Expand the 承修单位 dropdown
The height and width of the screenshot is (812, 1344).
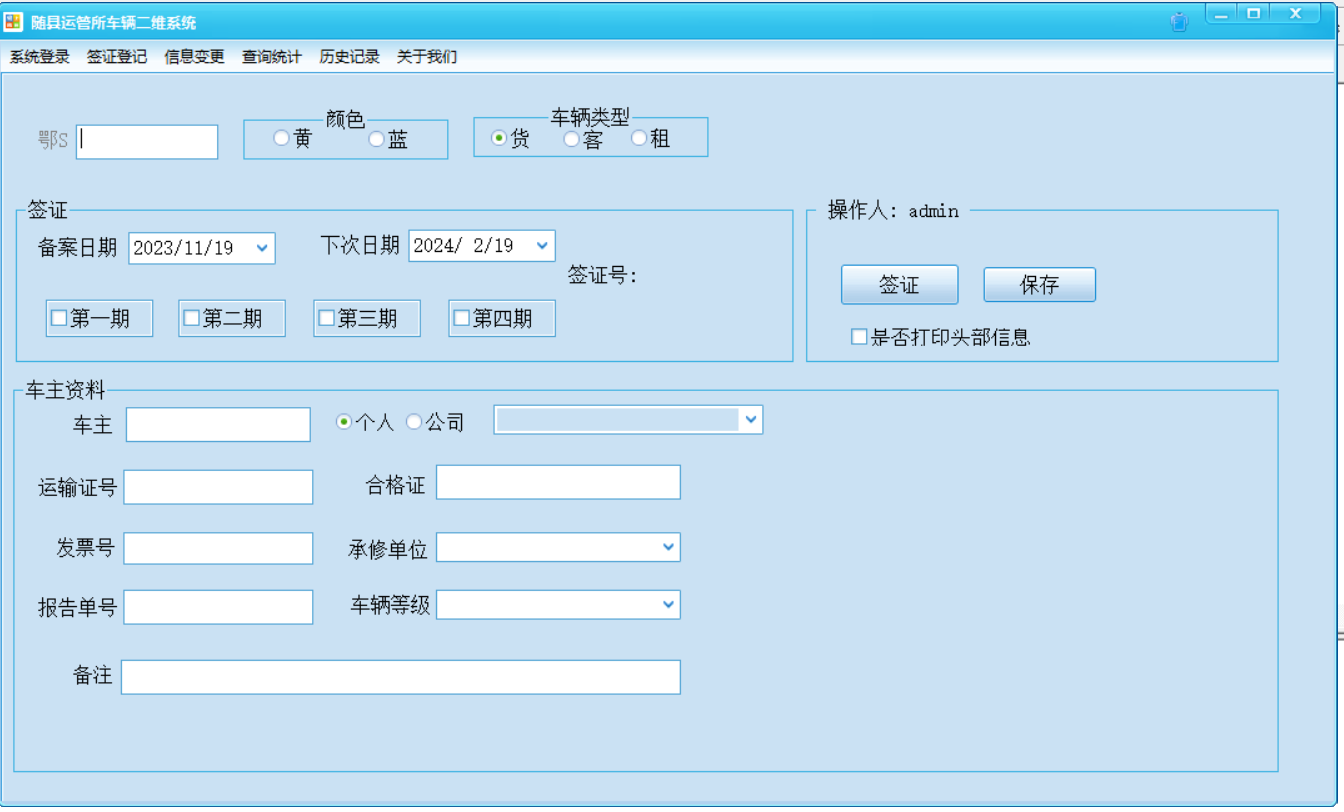coord(668,547)
